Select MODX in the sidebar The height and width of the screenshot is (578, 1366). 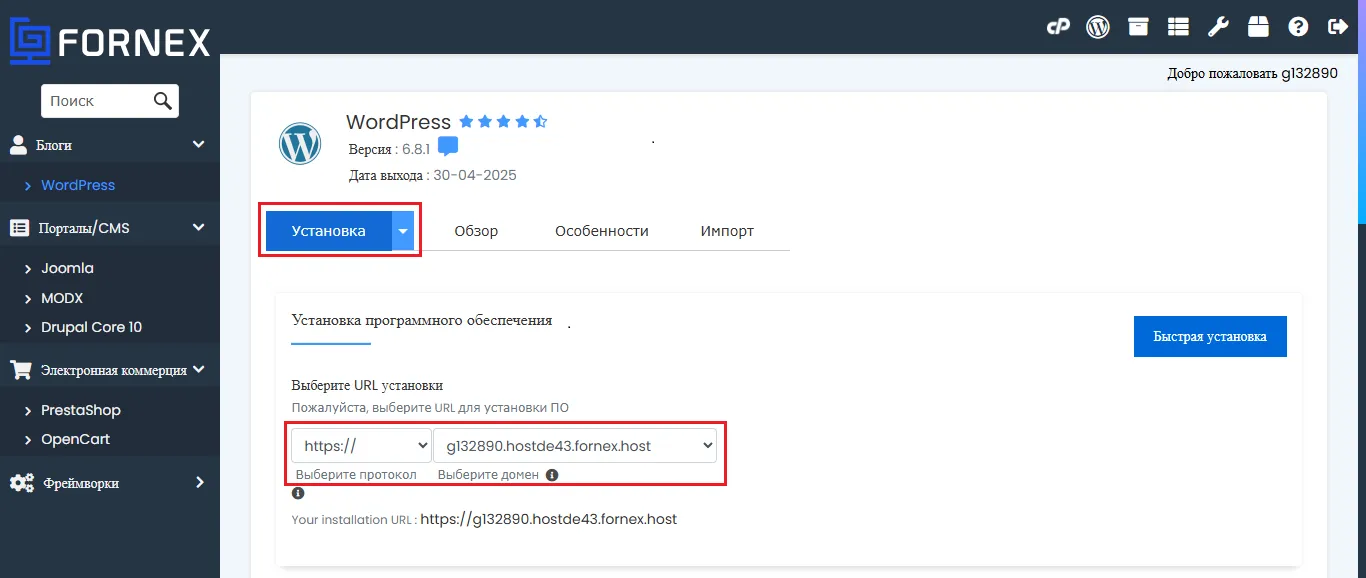(x=62, y=298)
